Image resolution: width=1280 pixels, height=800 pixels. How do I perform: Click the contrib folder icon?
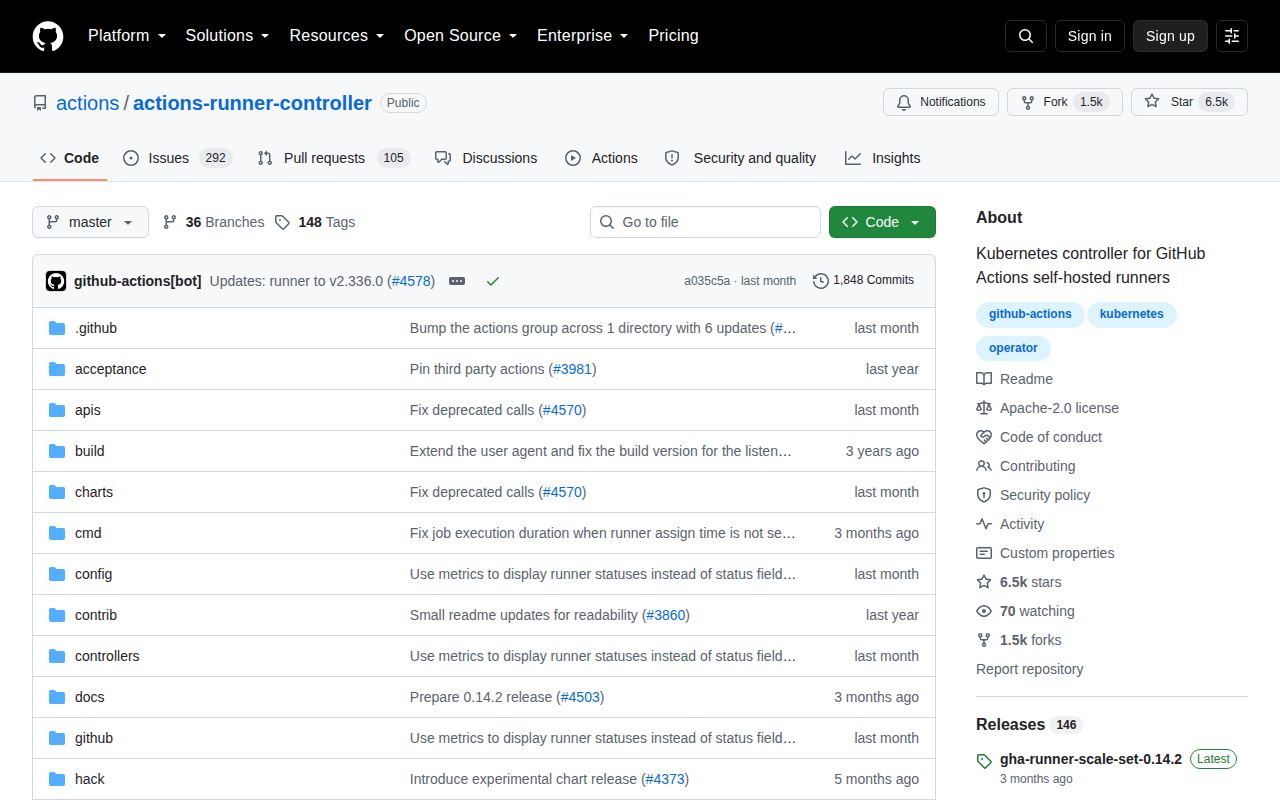(x=57, y=615)
